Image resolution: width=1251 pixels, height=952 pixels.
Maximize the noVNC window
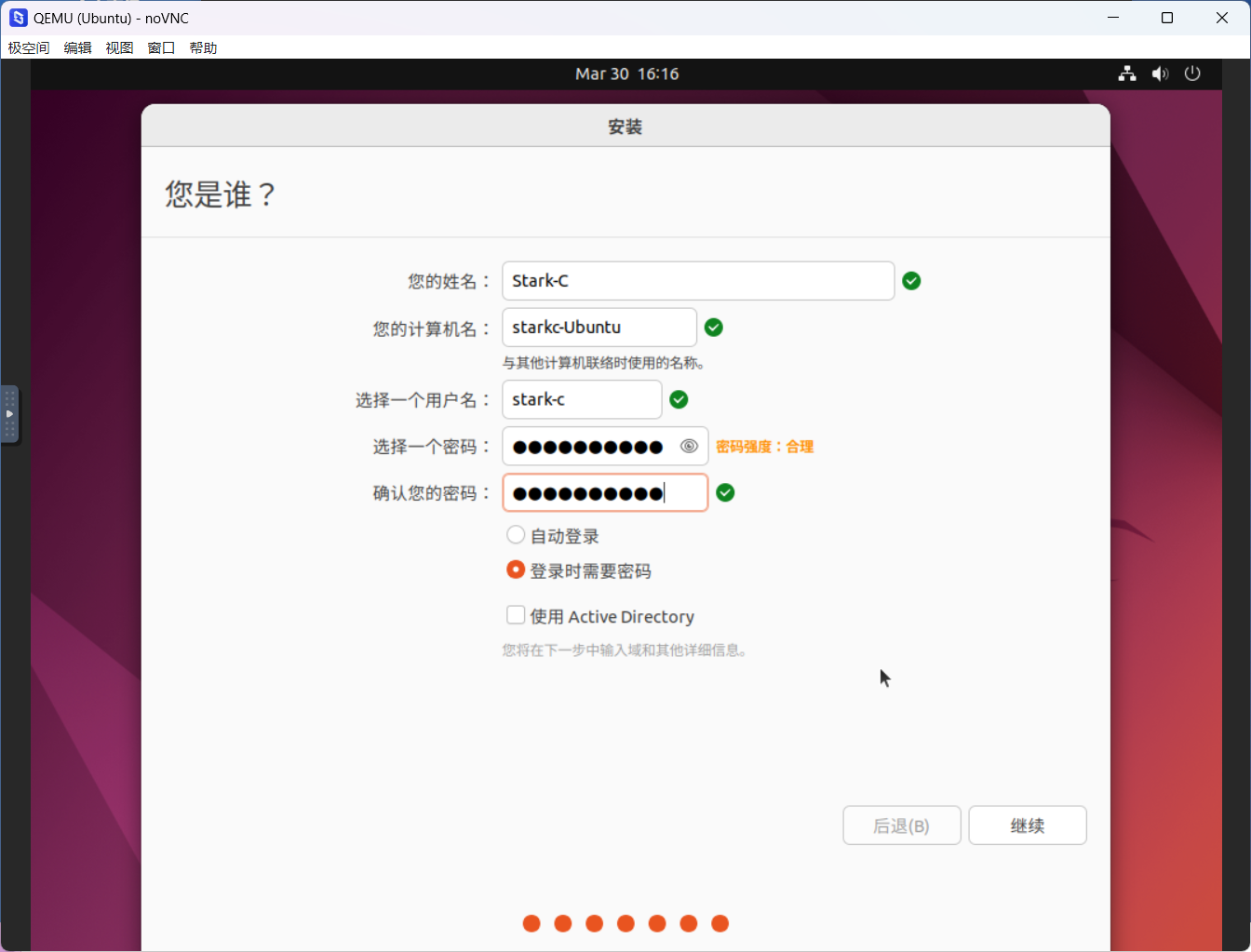pyautogui.click(x=1167, y=18)
